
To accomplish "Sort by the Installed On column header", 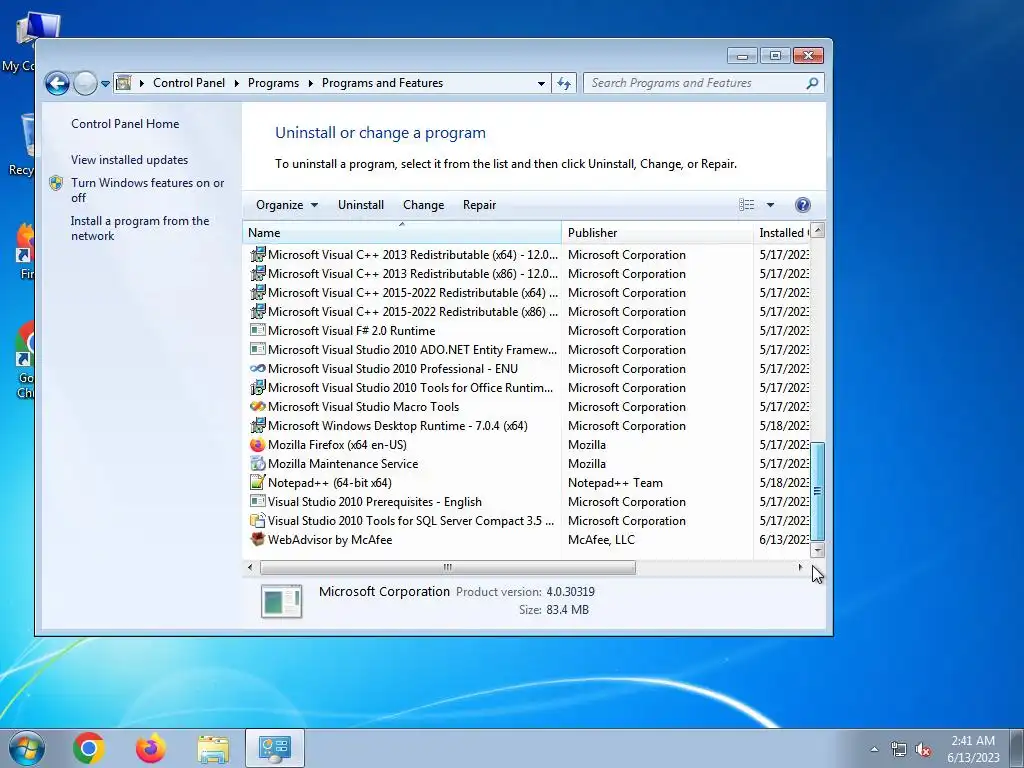I will click(782, 232).
